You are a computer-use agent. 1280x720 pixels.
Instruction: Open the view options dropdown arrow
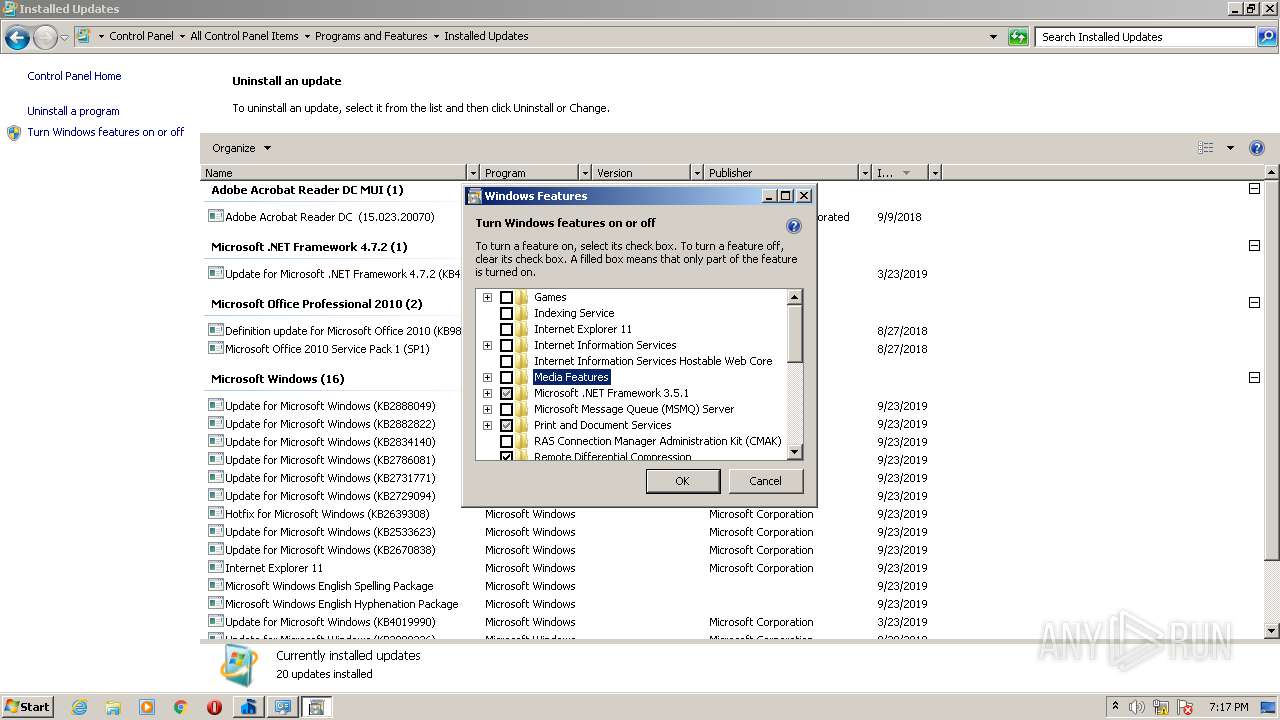[x=1230, y=148]
